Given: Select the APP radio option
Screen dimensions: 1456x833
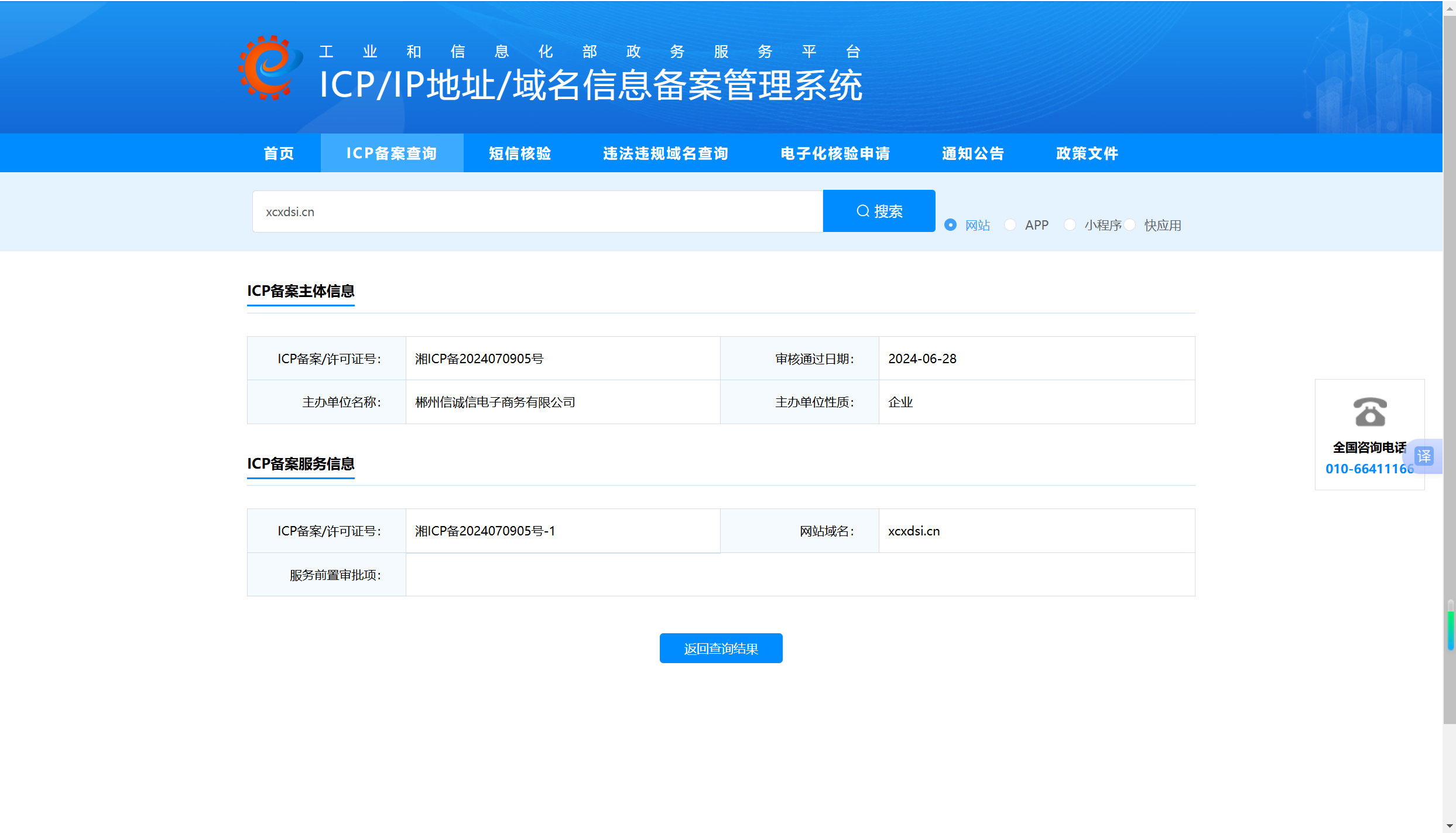Looking at the screenshot, I should click(x=1010, y=225).
